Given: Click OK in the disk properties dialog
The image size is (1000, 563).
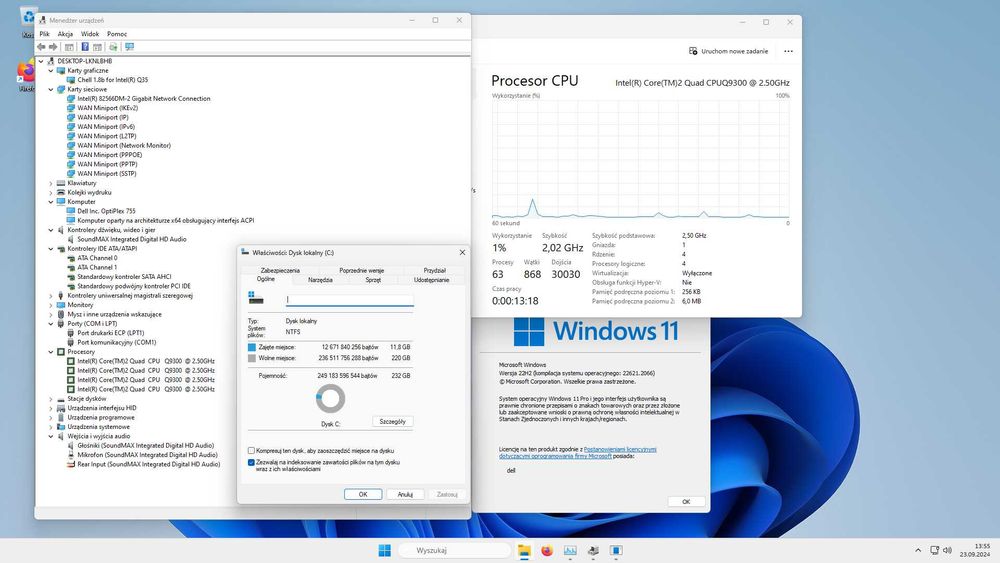Looking at the screenshot, I should (x=363, y=494).
